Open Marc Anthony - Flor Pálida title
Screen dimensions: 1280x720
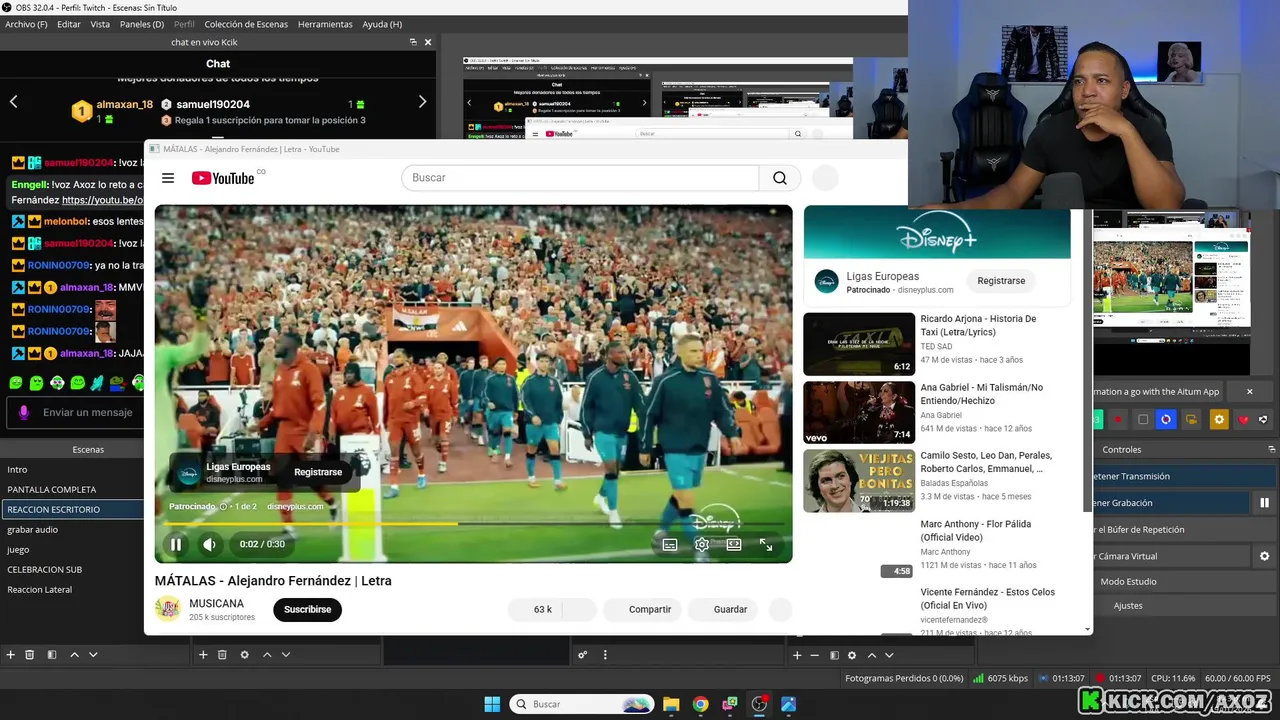pos(976,530)
